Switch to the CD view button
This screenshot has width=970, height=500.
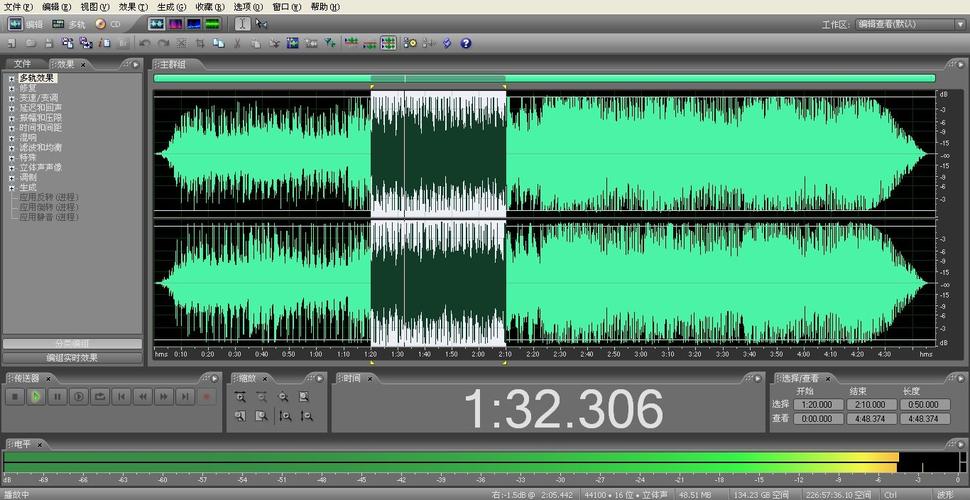point(108,24)
